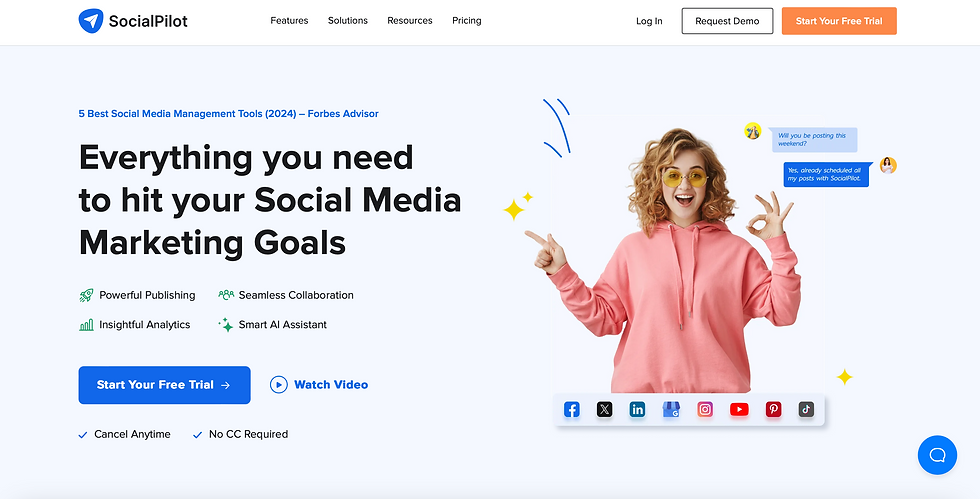Open the Resources menu
The height and width of the screenshot is (499, 980).
click(409, 21)
